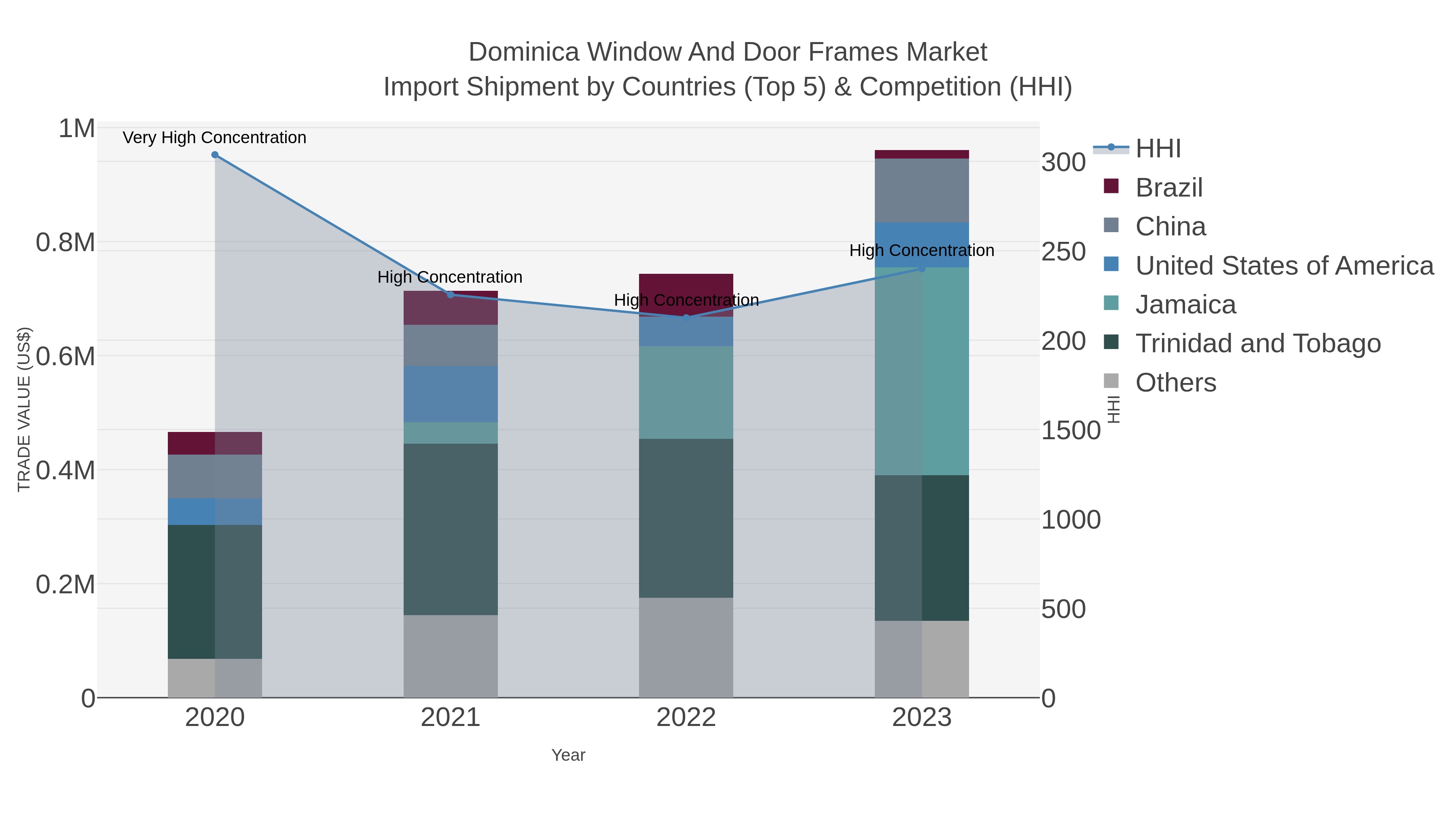Toggle the Trinidad and Tobago label
The image size is (1456, 819).
point(1258,344)
